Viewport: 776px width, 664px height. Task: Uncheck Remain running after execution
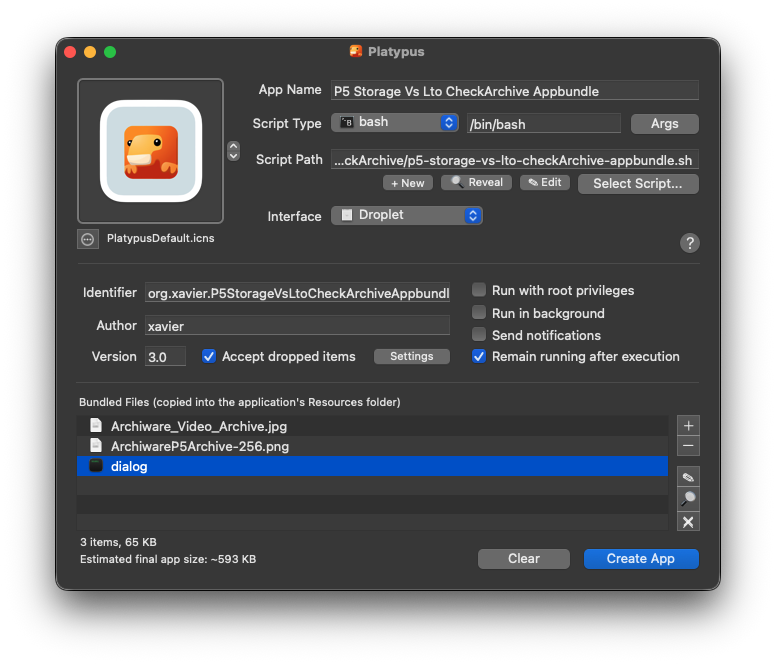[x=479, y=356]
